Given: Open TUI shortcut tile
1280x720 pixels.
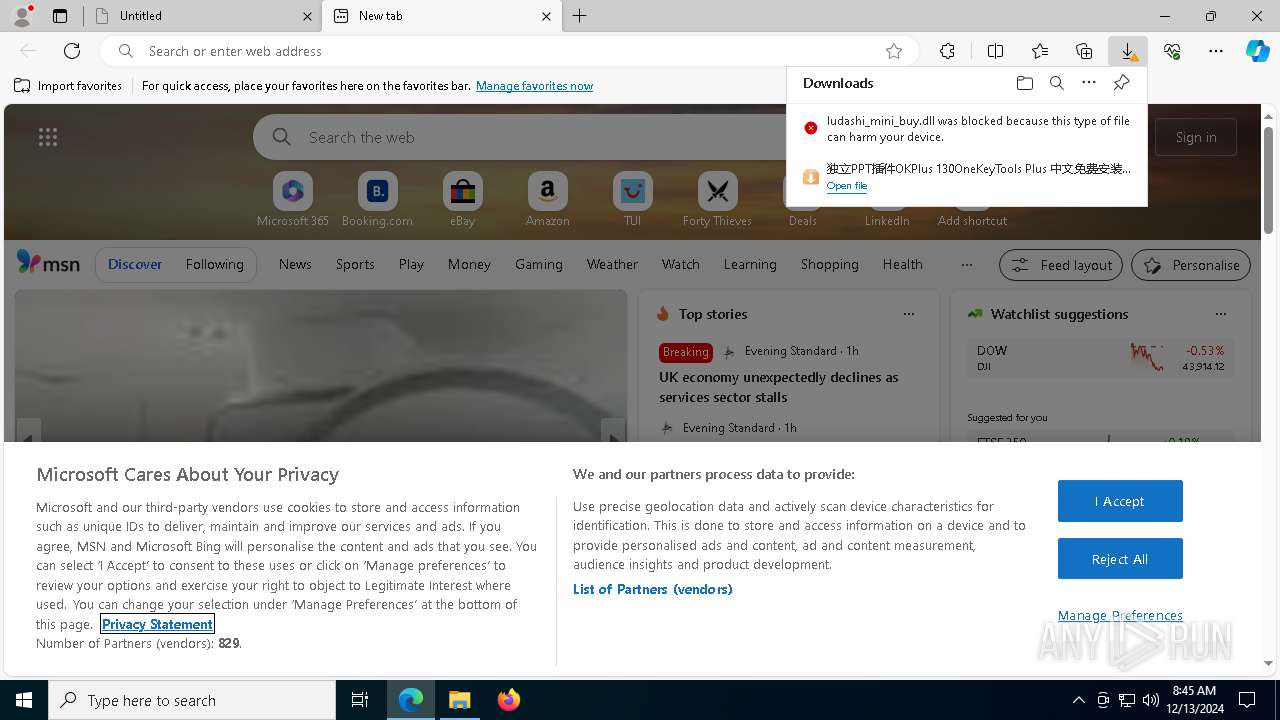Looking at the screenshot, I should click(632, 199).
